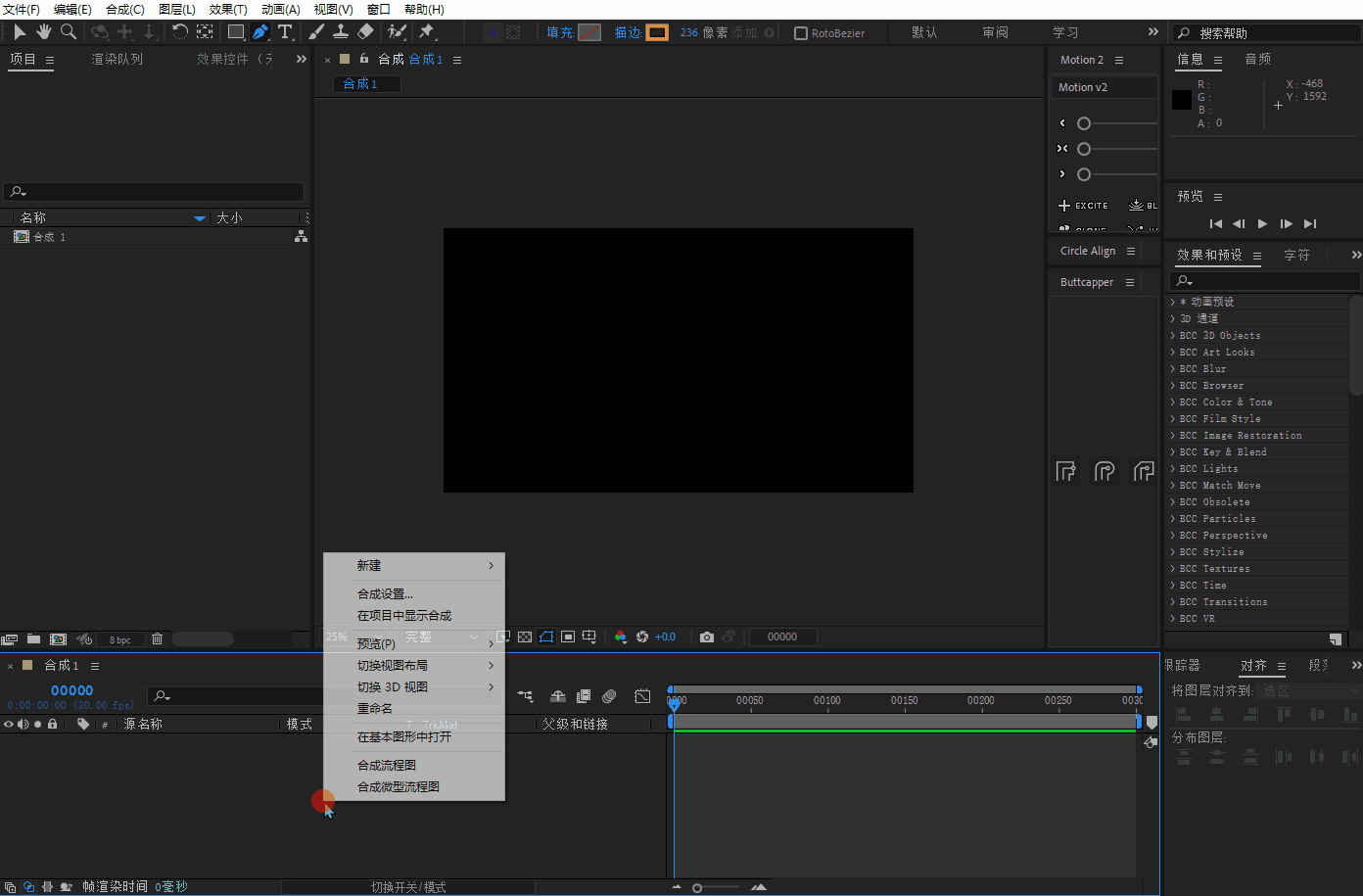The height and width of the screenshot is (896, 1363).
Task: Click the orange stroke color swatch
Action: coord(658,32)
